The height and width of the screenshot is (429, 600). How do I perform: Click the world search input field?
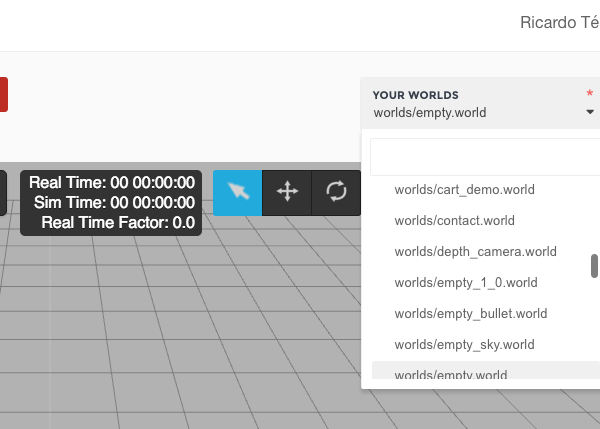tap(485, 157)
